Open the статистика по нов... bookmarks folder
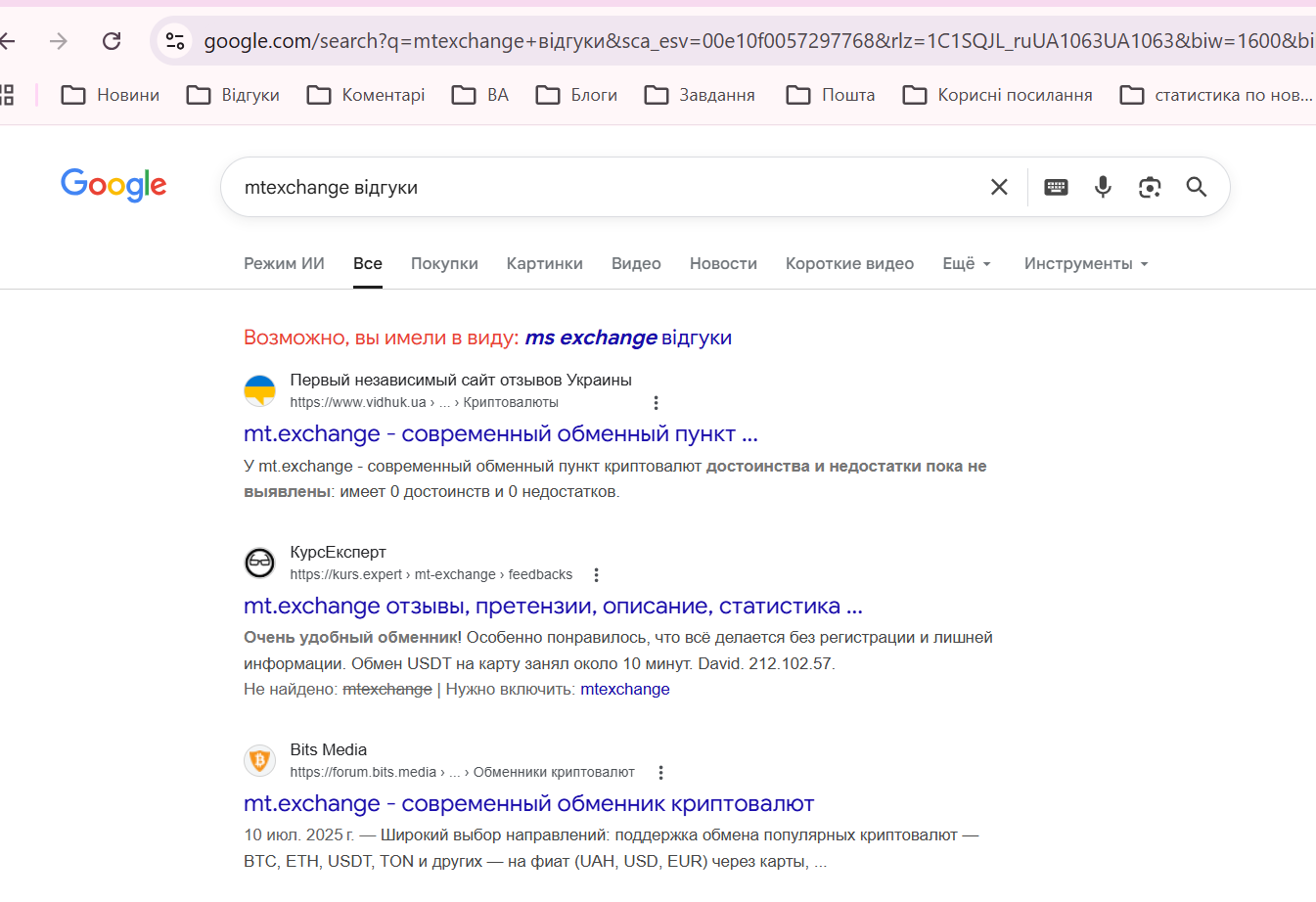1316x902 pixels. pos(1216,95)
